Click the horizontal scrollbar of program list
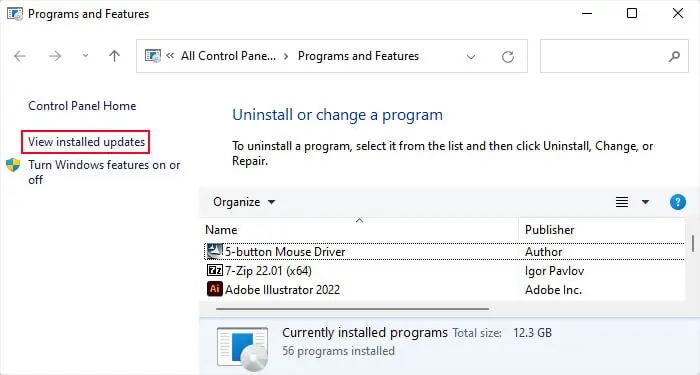Viewport: 700px width, 375px height. click(352, 308)
